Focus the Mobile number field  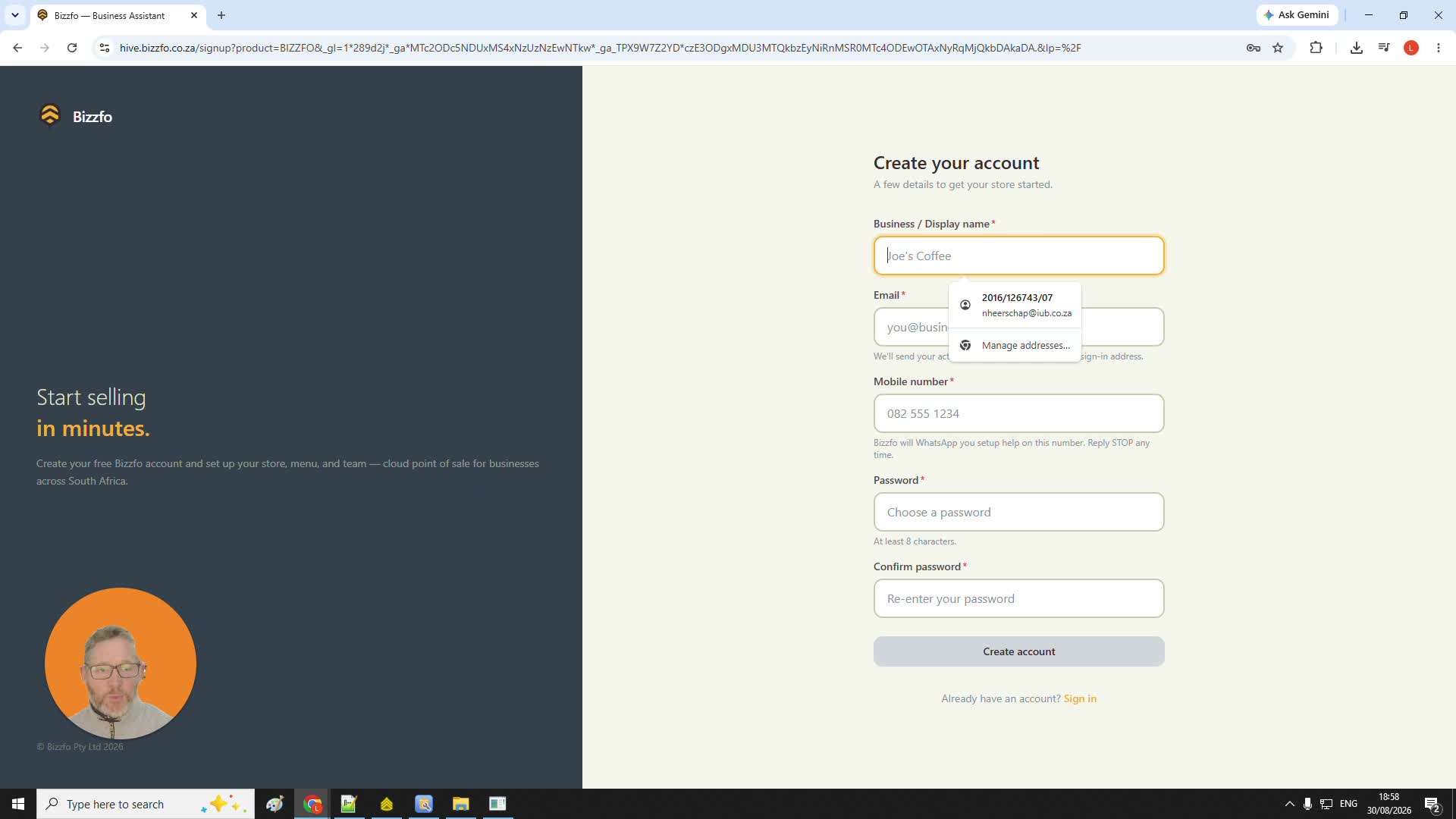click(x=1018, y=413)
